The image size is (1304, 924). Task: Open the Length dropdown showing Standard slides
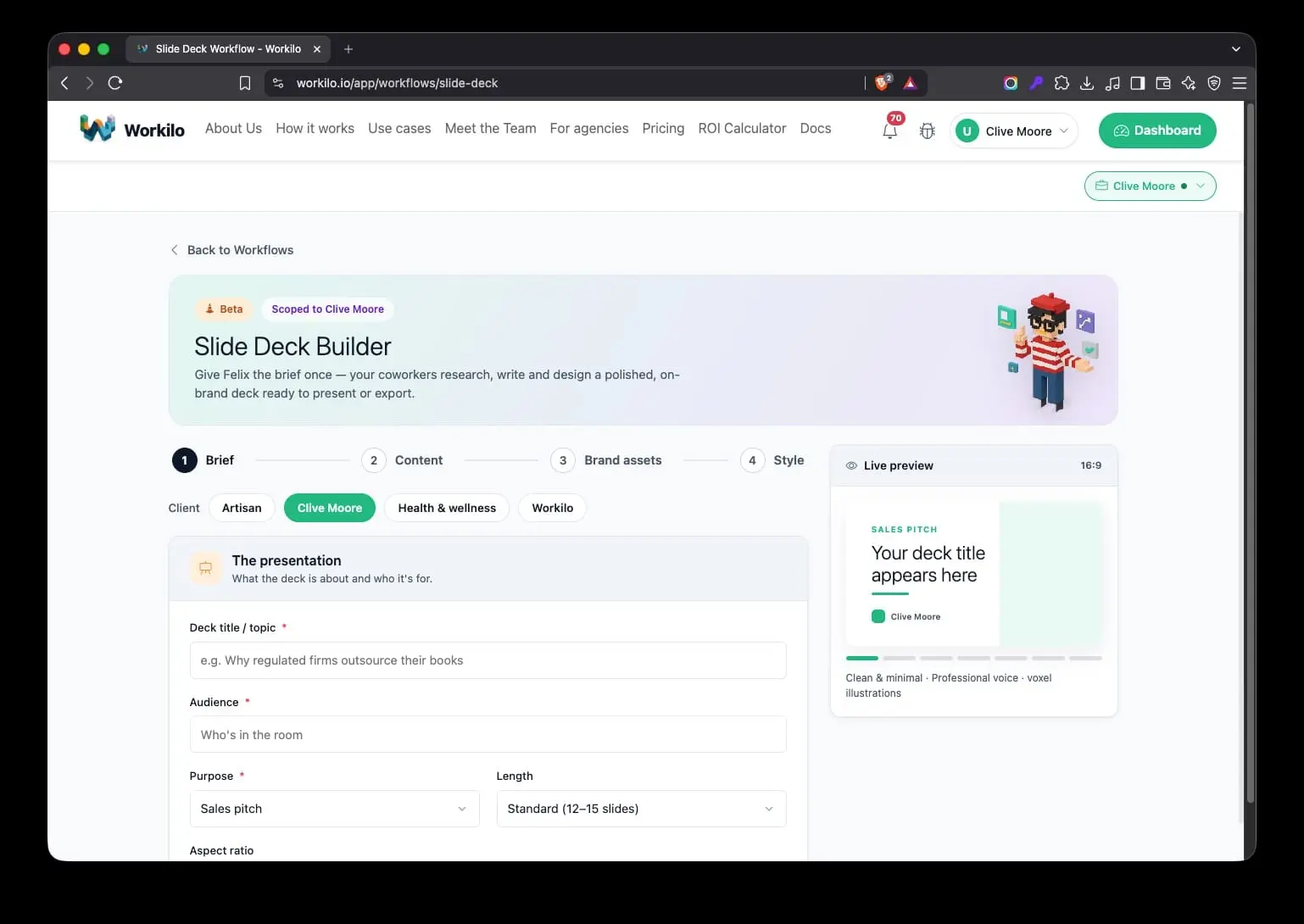(642, 809)
